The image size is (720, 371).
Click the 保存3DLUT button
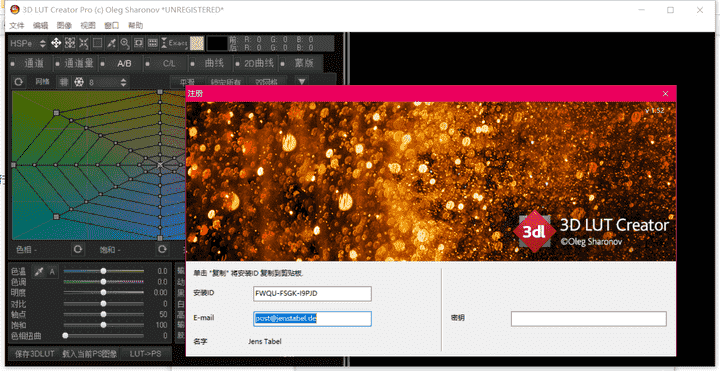click(x=35, y=354)
